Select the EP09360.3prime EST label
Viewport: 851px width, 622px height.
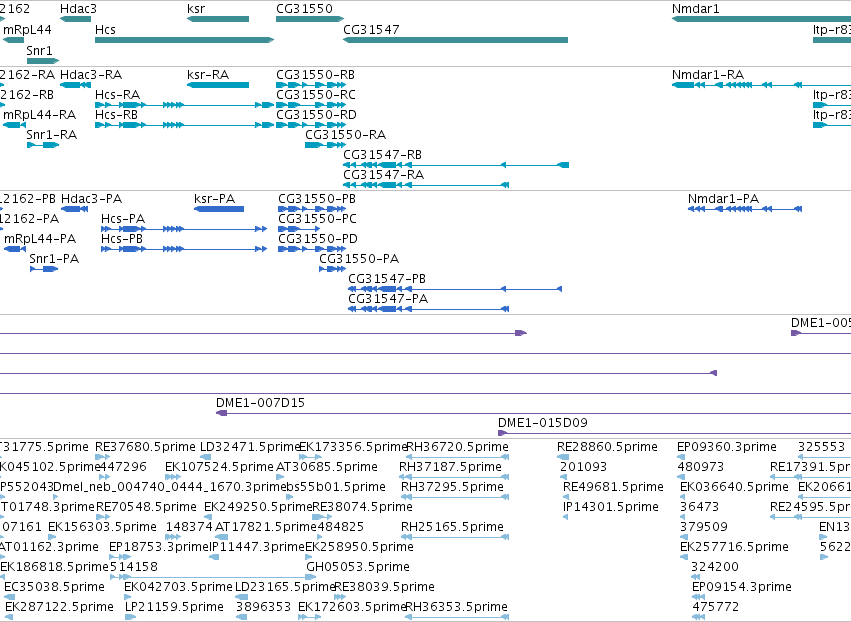tap(727, 447)
